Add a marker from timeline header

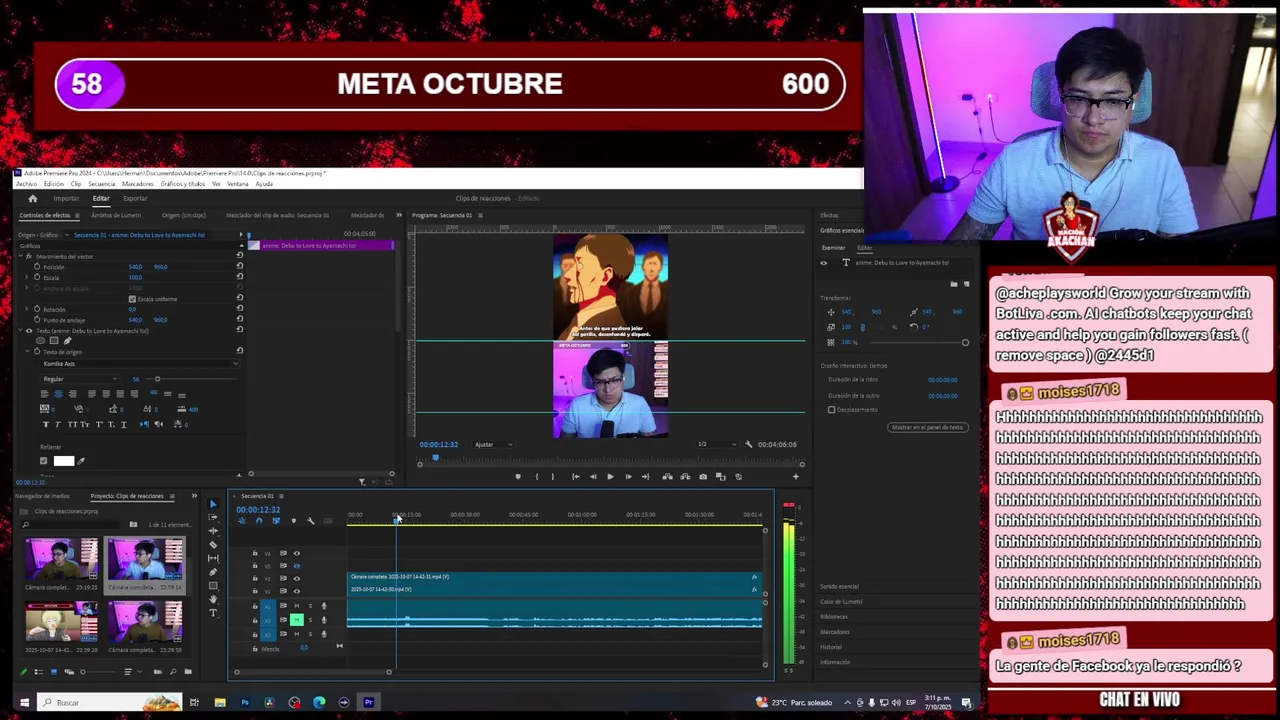[293, 521]
